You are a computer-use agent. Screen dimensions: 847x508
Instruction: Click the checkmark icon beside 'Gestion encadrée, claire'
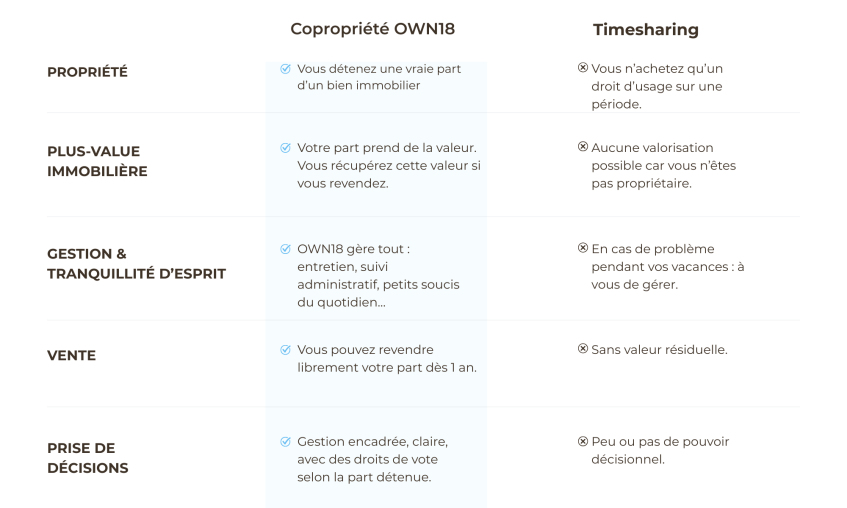286,441
